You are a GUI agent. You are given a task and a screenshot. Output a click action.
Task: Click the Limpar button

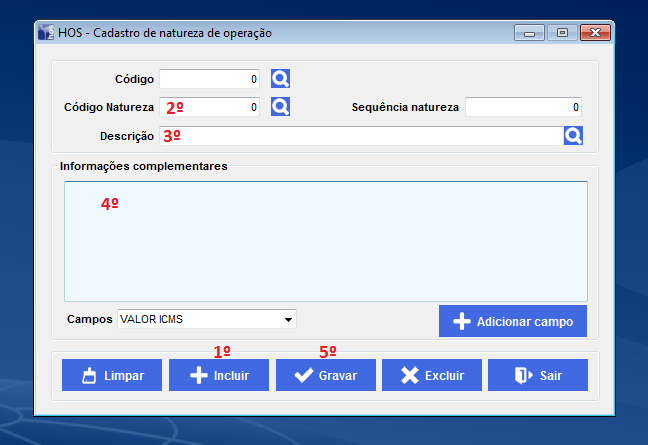(x=112, y=375)
